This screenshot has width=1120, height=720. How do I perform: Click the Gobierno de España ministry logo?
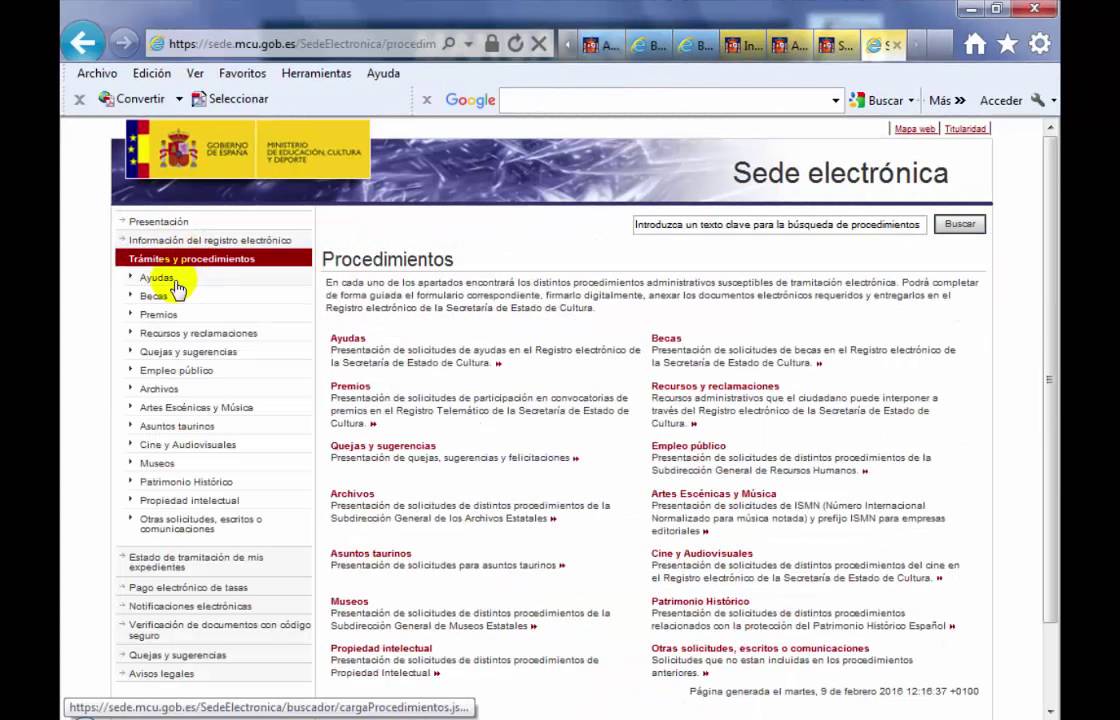point(248,149)
